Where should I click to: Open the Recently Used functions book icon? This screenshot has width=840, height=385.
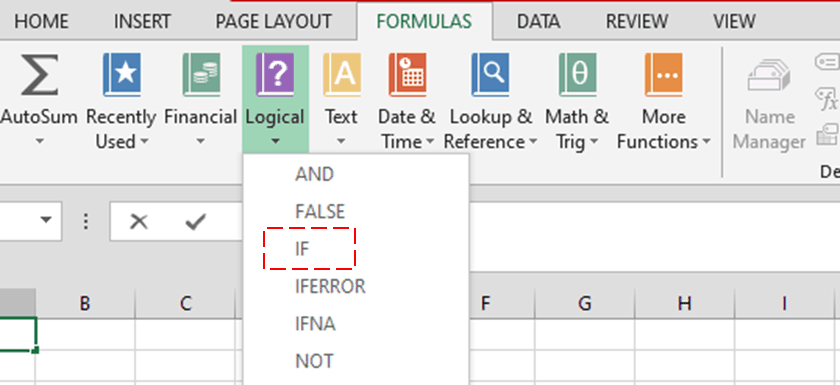(122, 75)
